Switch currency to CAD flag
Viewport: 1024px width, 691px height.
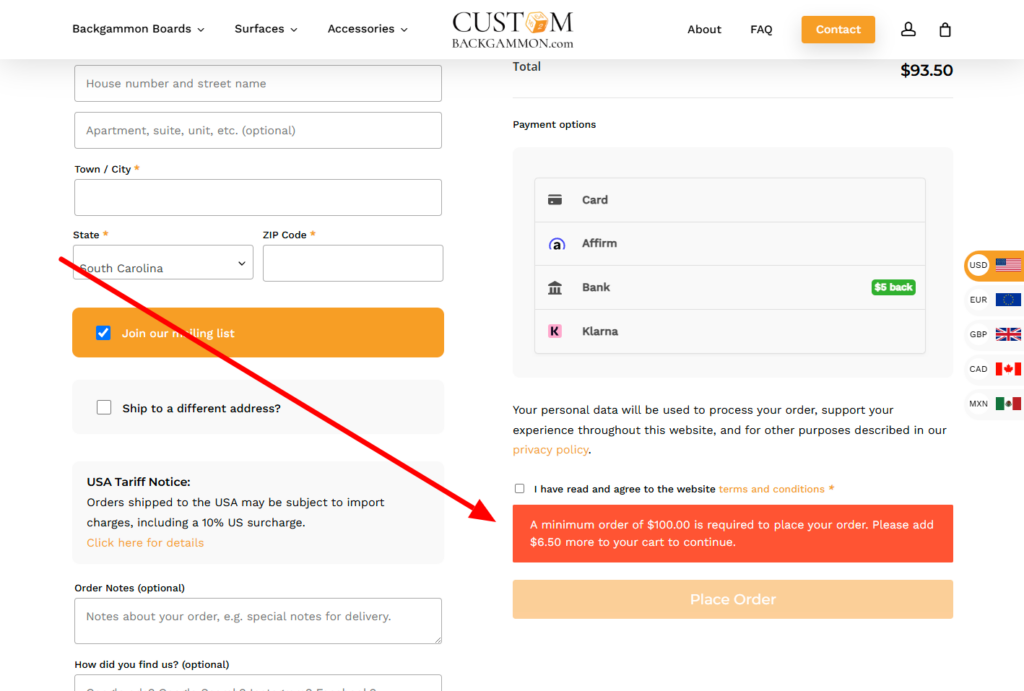(x=1008, y=368)
